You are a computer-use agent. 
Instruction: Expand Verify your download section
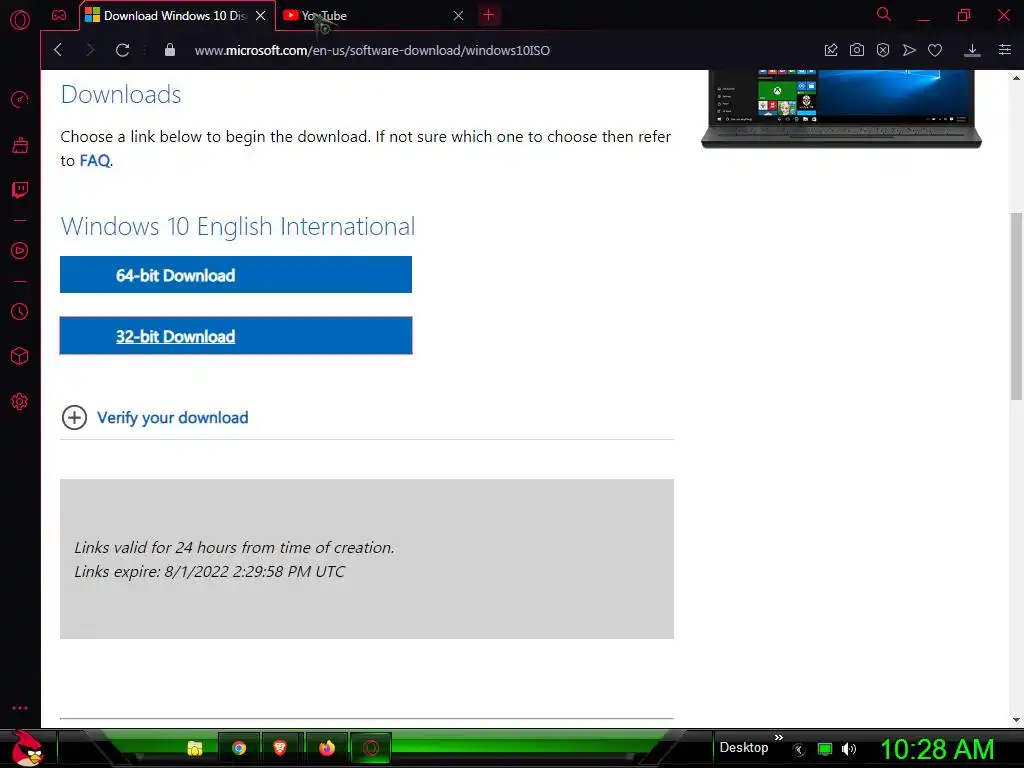[74, 417]
